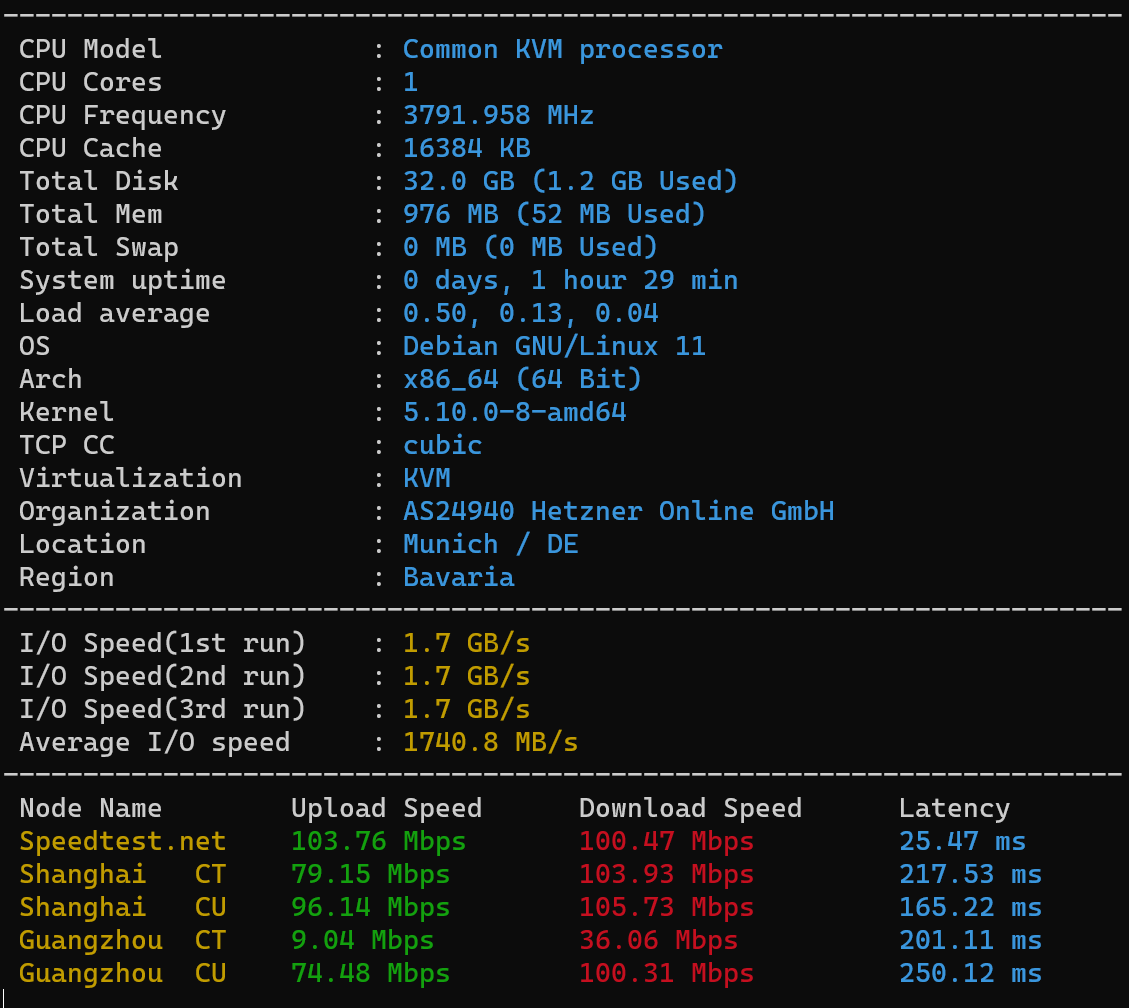Screen dimensions: 1129x1008
Task: Click the OS value Debian GNU/Linux 11
Action: click(554, 346)
